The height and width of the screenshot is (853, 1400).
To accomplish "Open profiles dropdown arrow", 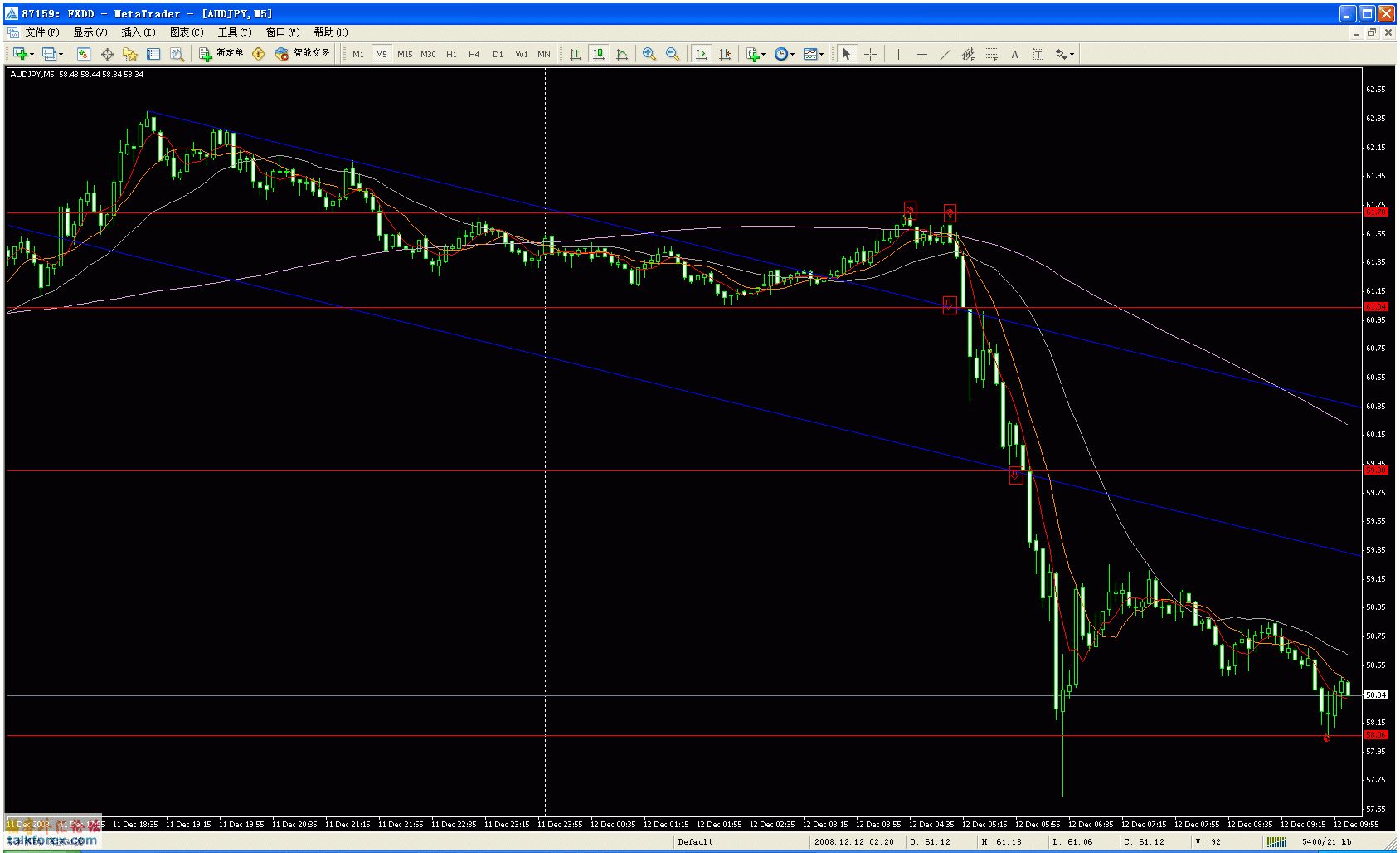I will [x=61, y=54].
